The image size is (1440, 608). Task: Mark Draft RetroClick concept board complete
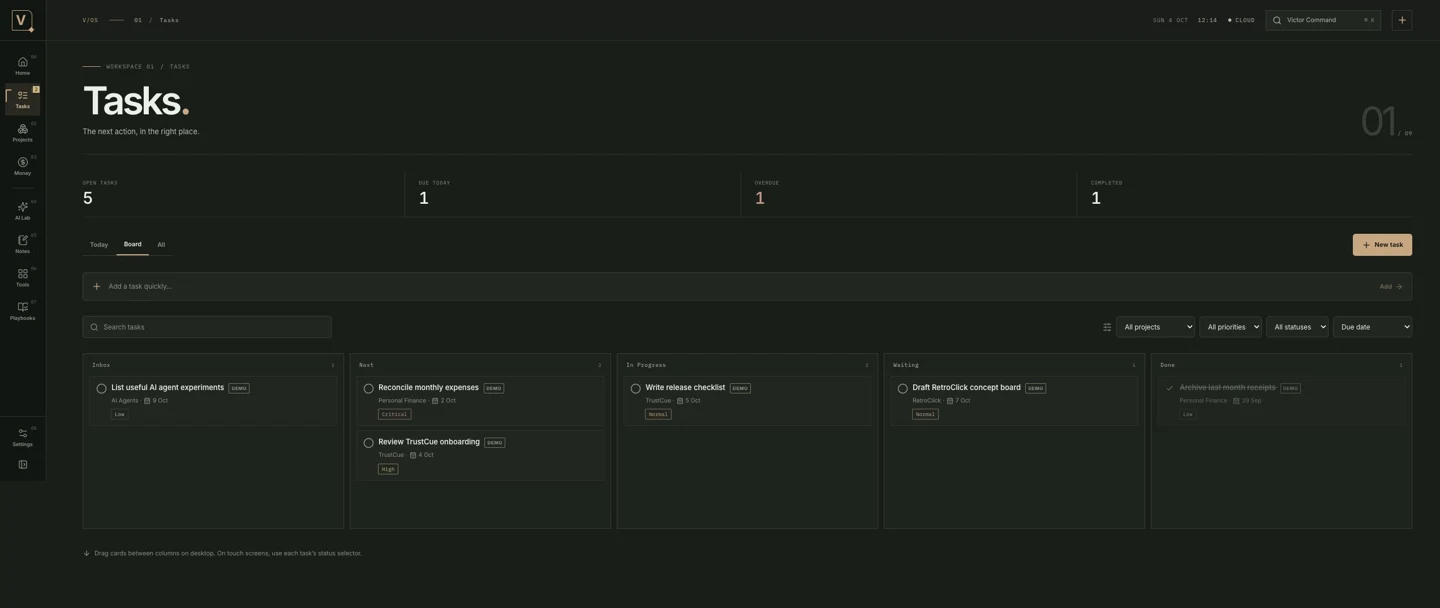tap(902, 388)
